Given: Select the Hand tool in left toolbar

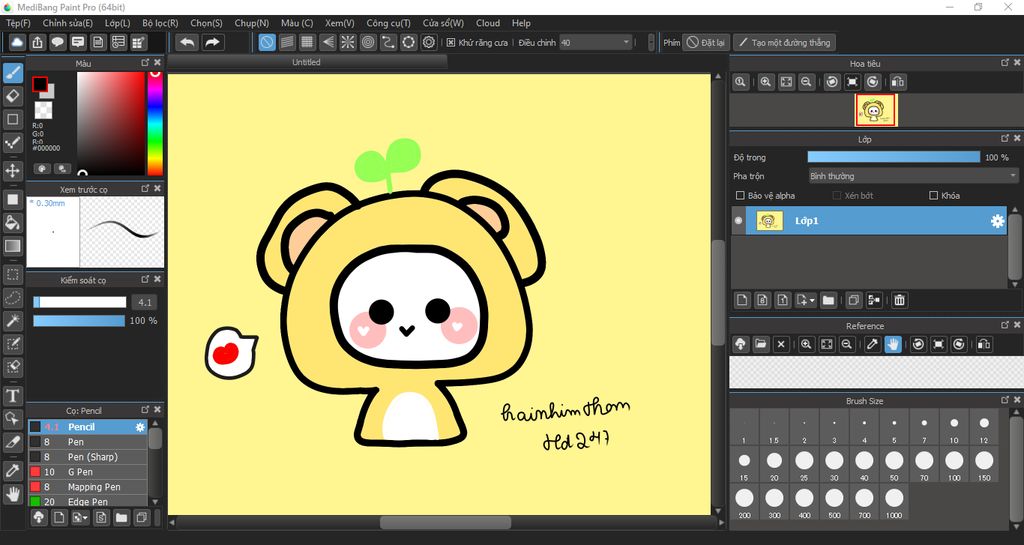Looking at the screenshot, I should [12, 494].
